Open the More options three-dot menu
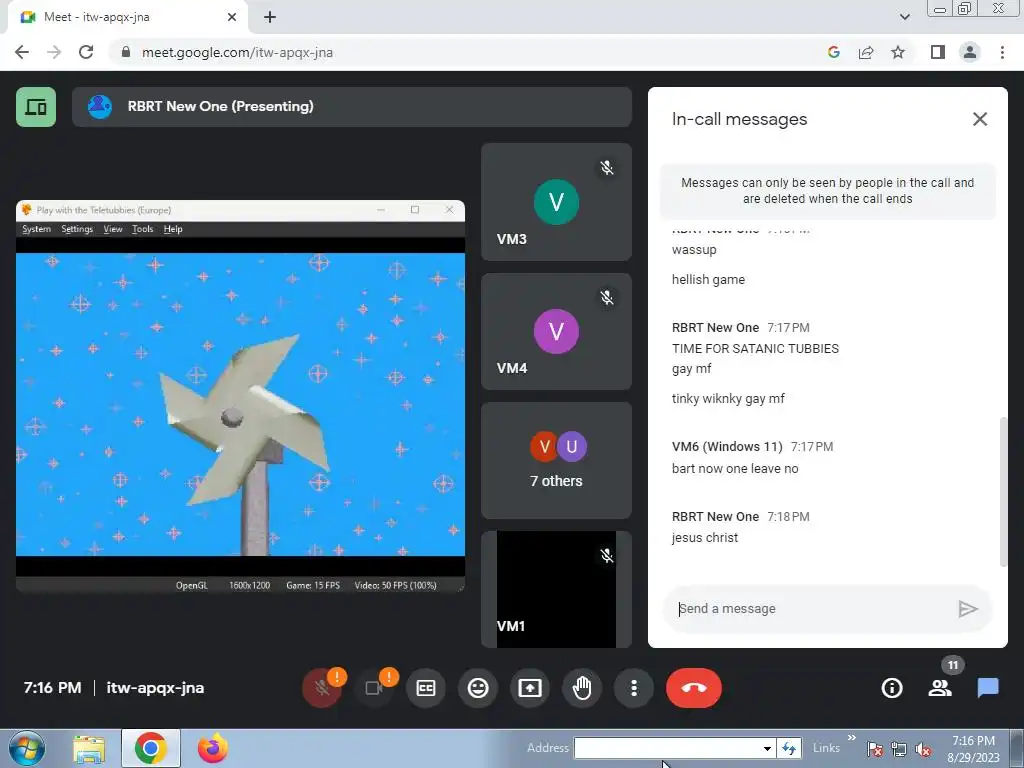This screenshot has width=1024, height=768. click(633, 688)
